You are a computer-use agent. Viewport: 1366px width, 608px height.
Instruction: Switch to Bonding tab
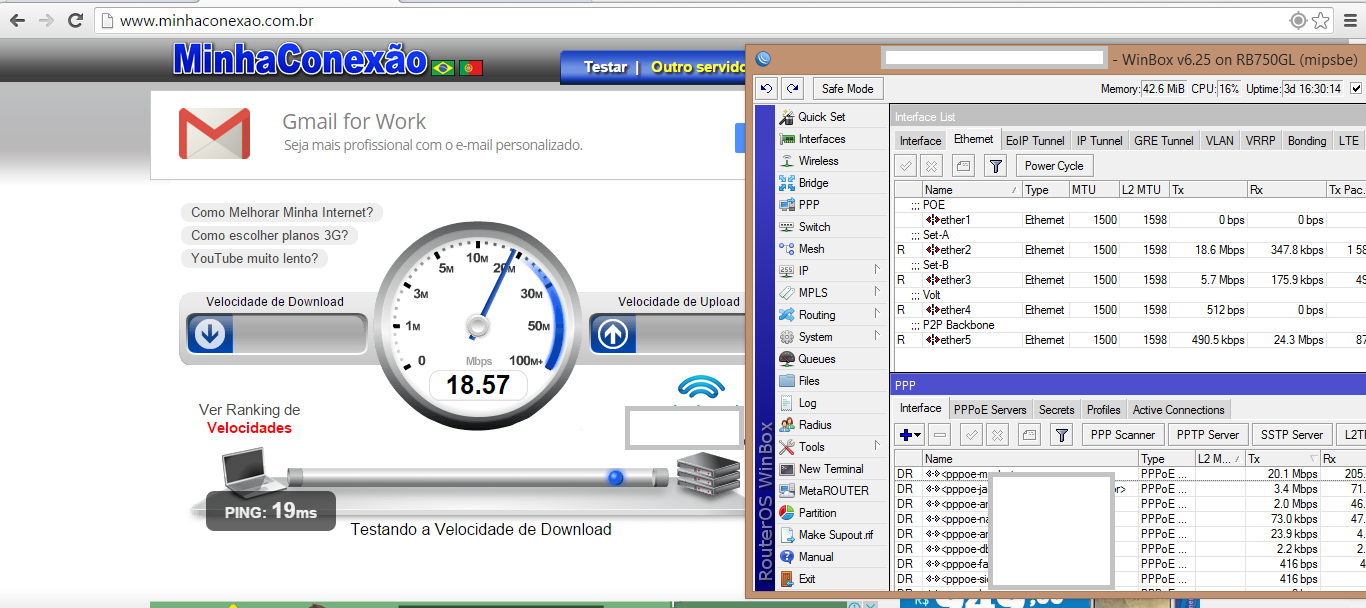(1307, 141)
